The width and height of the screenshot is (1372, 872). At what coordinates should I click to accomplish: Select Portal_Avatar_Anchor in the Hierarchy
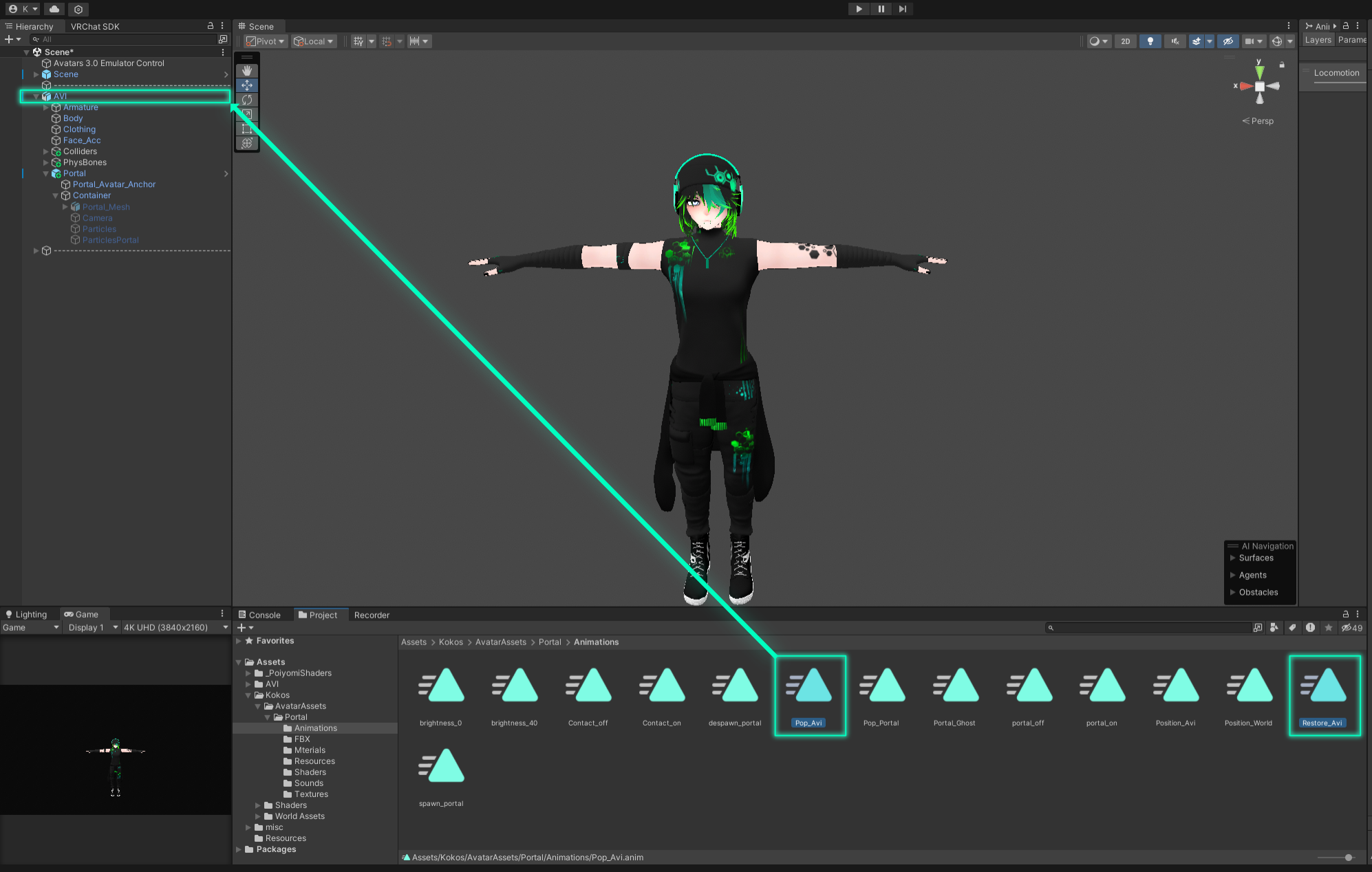click(x=114, y=184)
